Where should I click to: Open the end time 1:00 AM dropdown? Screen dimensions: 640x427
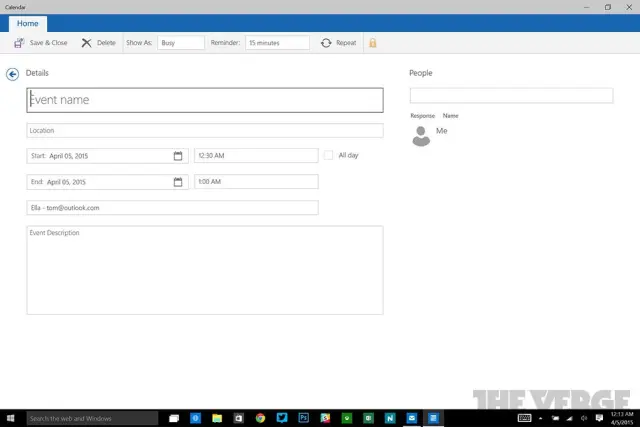tap(255, 182)
